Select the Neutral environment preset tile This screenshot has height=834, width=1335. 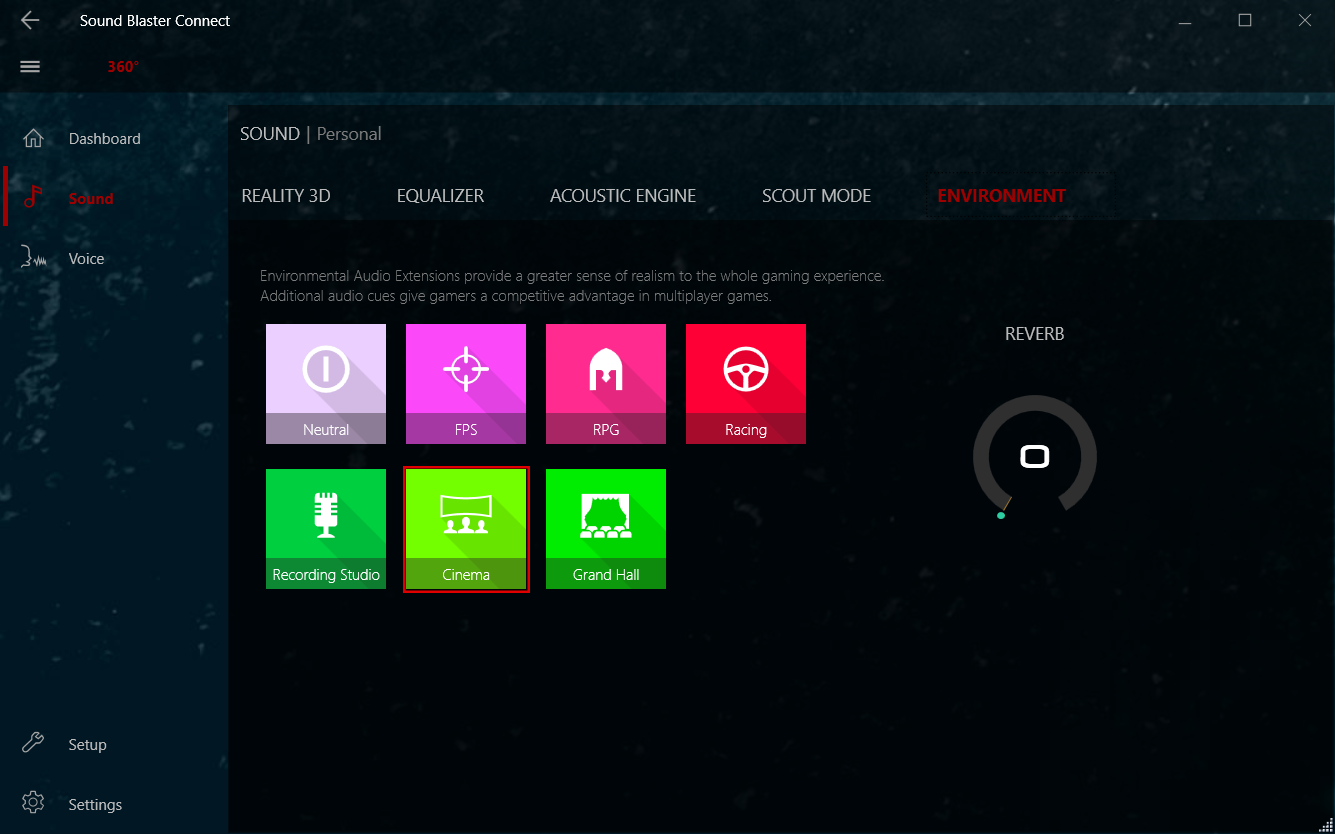[326, 384]
